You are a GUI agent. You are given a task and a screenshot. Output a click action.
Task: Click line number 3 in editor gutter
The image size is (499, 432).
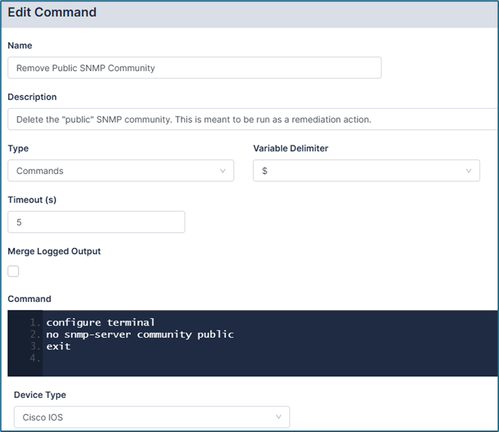(x=35, y=346)
